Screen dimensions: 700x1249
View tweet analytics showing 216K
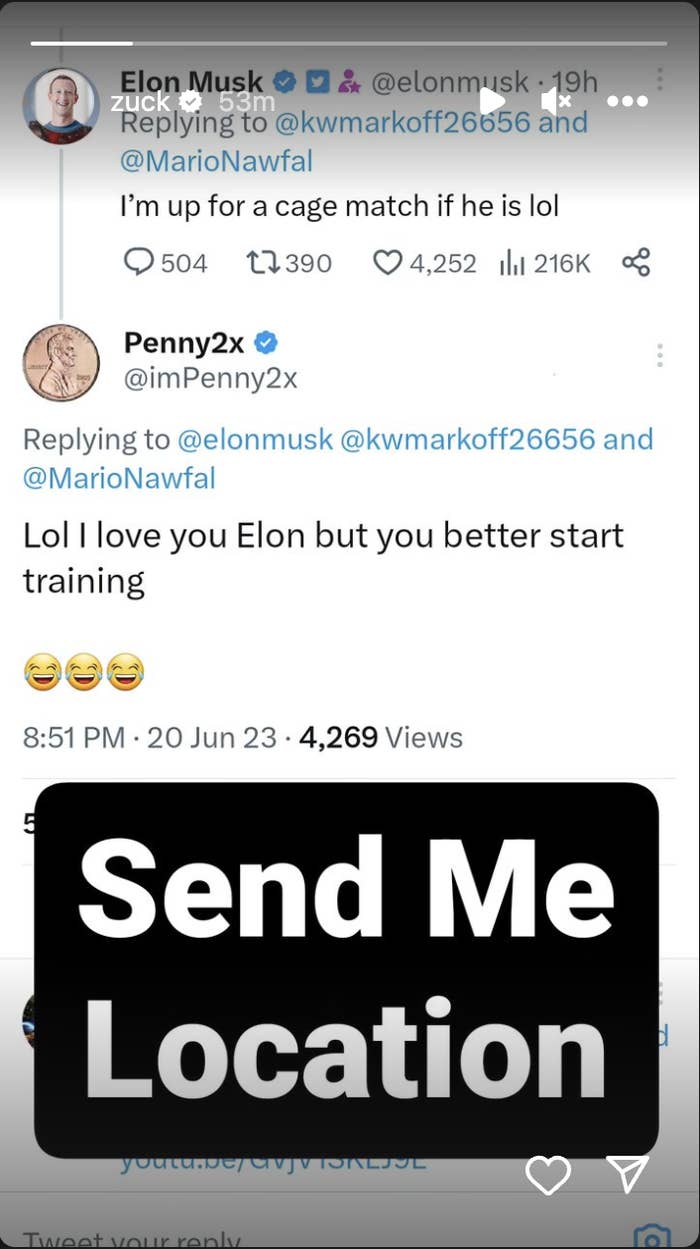click(545, 263)
